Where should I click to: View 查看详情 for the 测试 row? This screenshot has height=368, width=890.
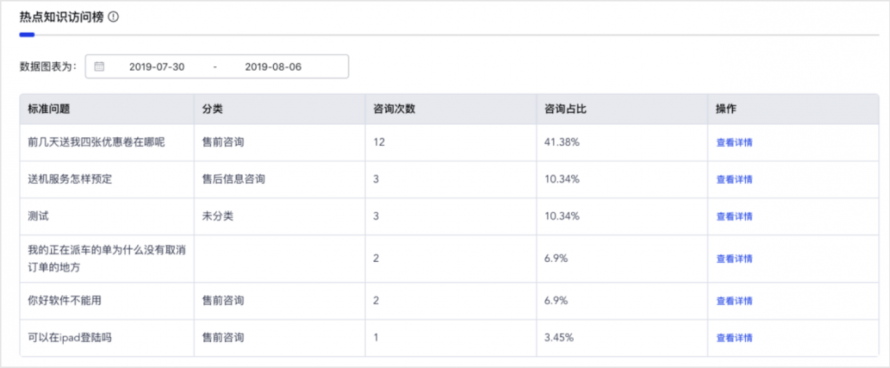coord(734,216)
